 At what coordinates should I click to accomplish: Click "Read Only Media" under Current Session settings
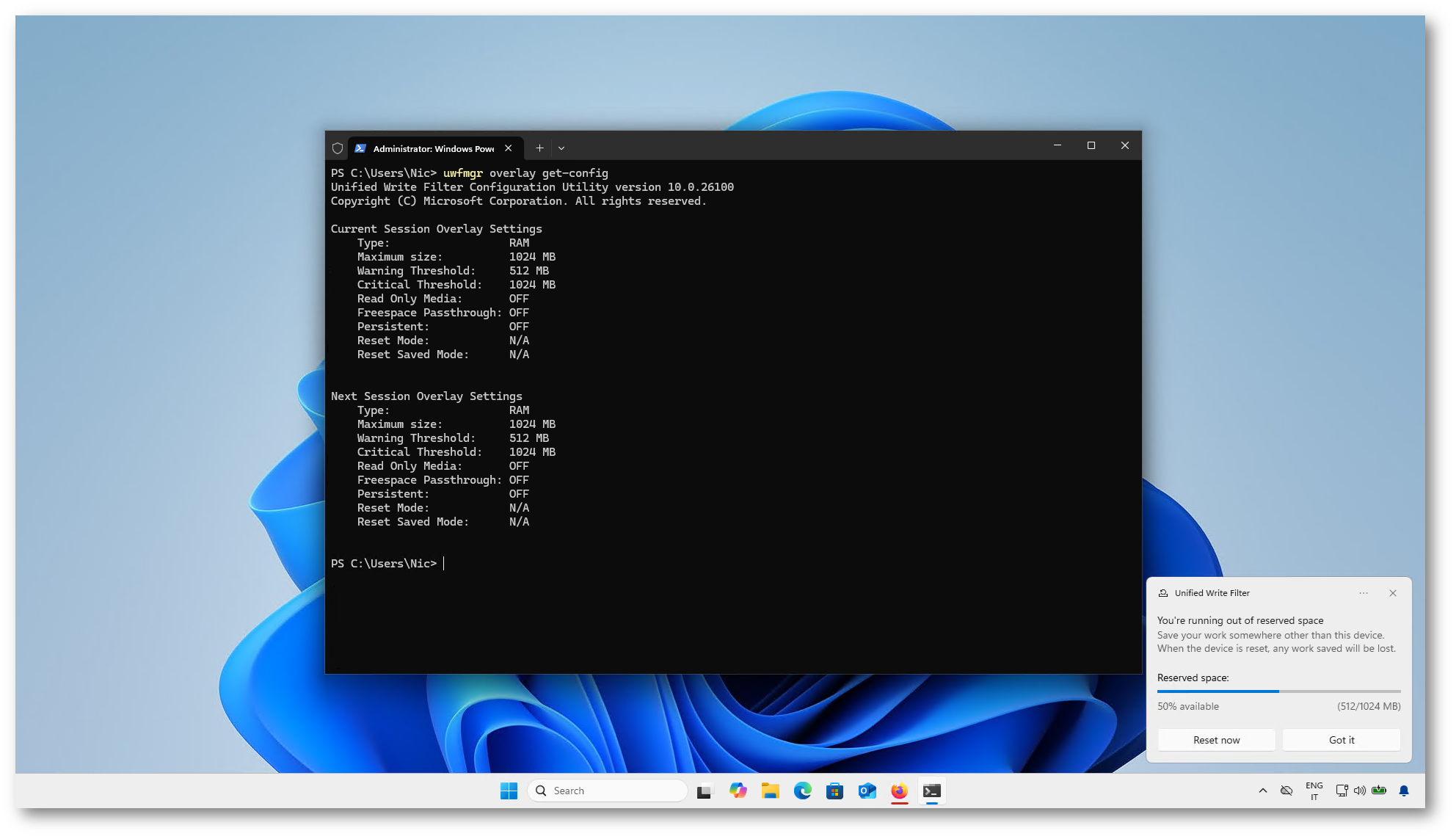click(409, 299)
